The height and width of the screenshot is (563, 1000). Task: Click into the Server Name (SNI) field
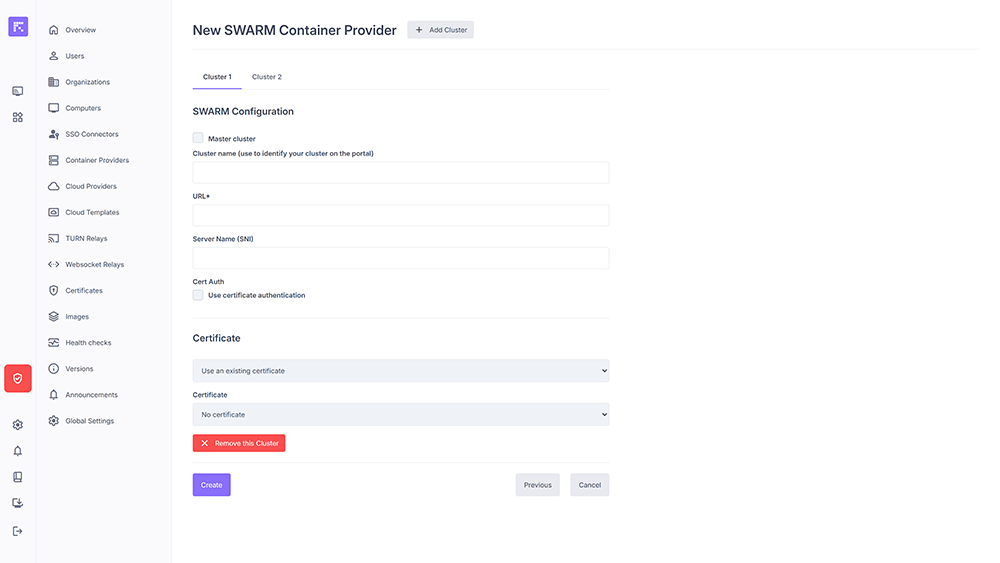(400, 258)
